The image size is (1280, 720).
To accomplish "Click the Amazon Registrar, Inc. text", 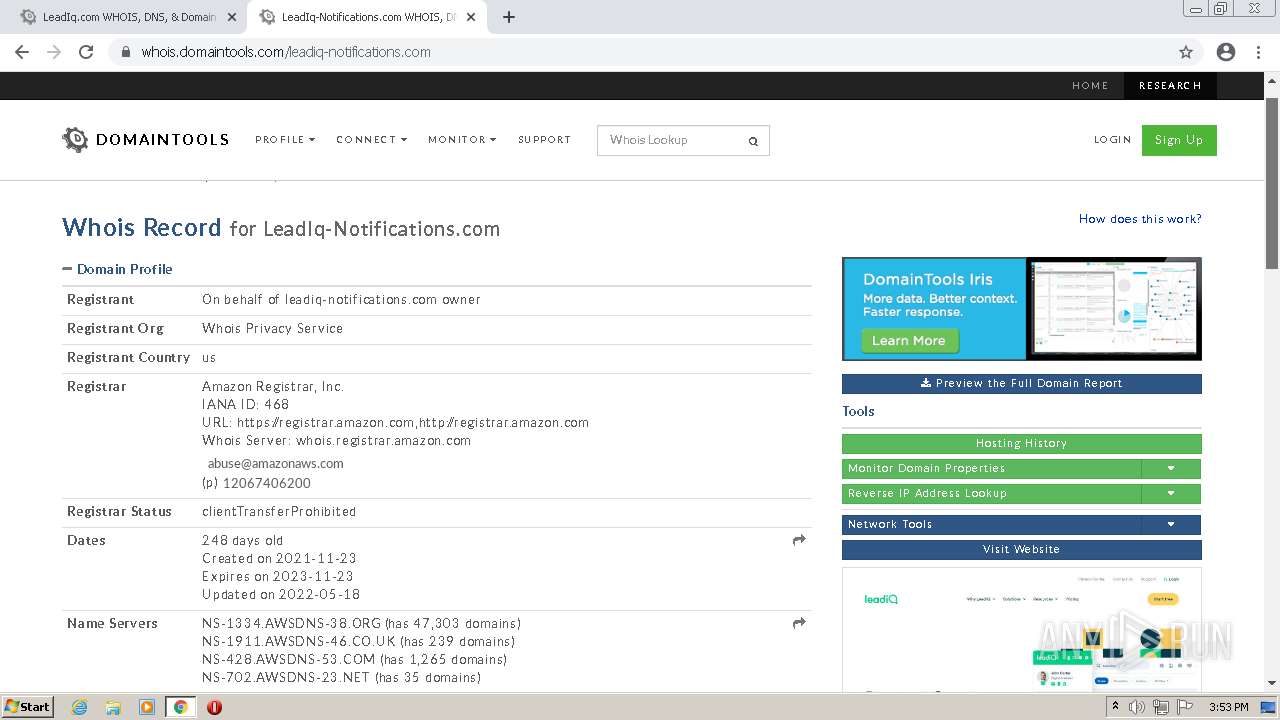I will pyautogui.click(x=272, y=387).
